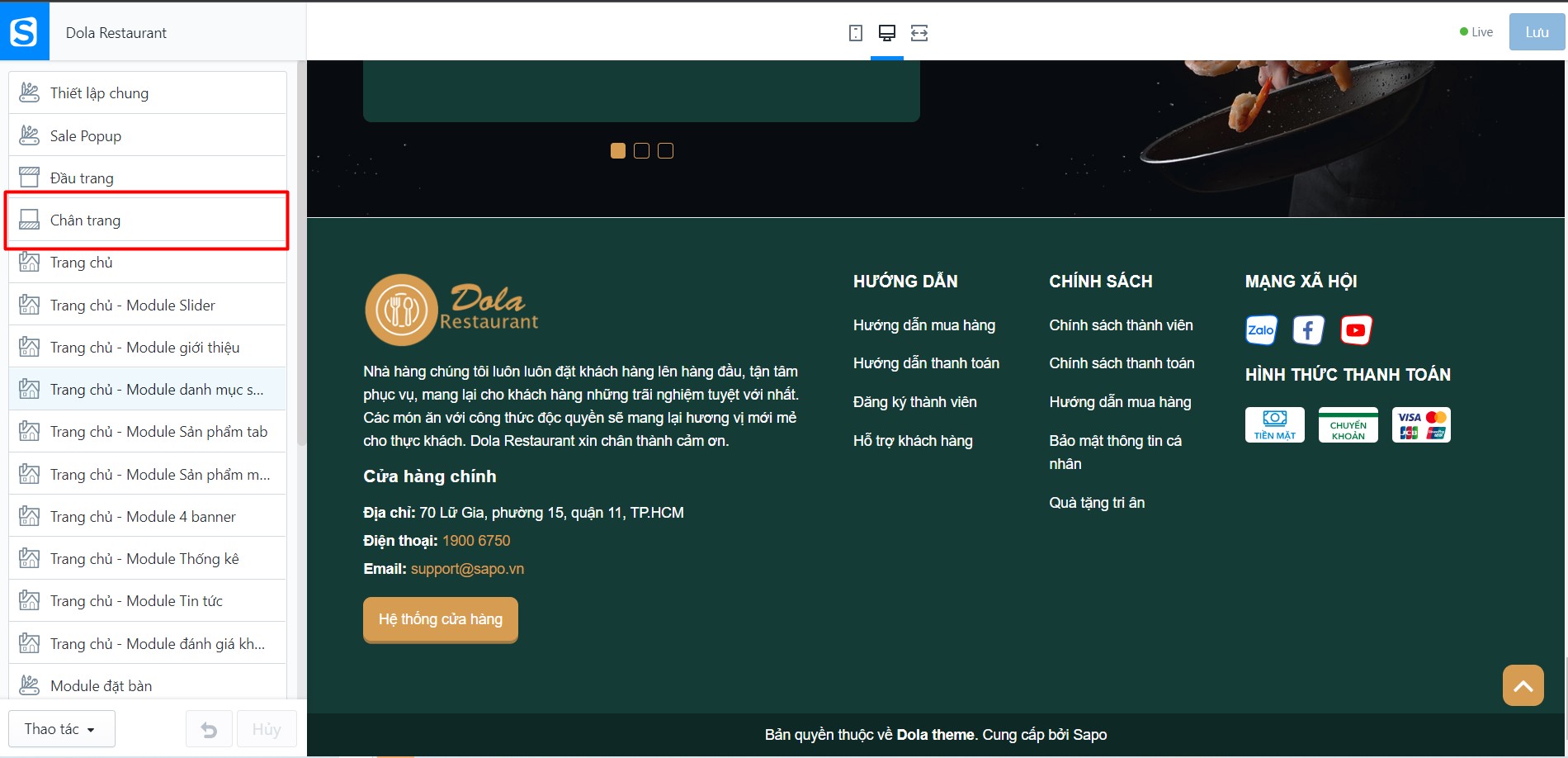Open Sale Popup settings
The height and width of the screenshot is (758, 1568).
point(148,135)
